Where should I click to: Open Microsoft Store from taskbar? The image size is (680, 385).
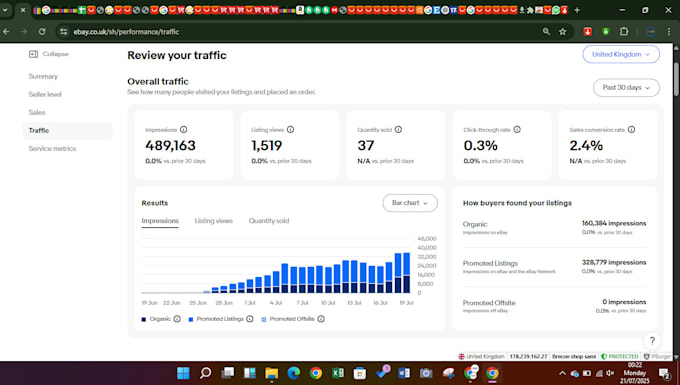point(360,373)
